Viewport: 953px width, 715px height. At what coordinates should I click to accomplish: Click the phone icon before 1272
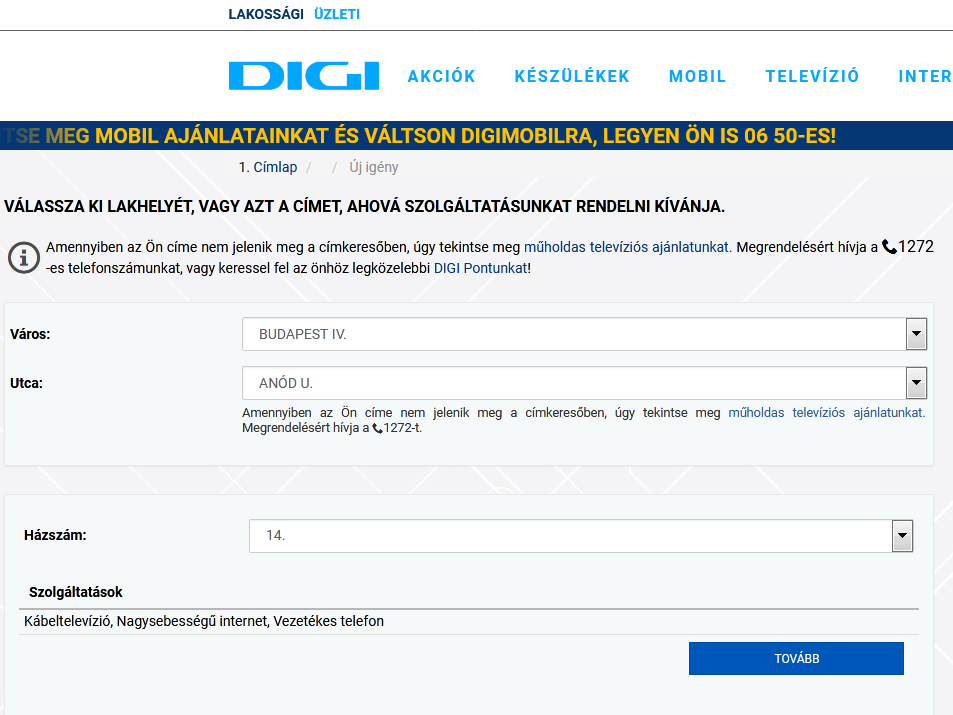tap(889, 247)
